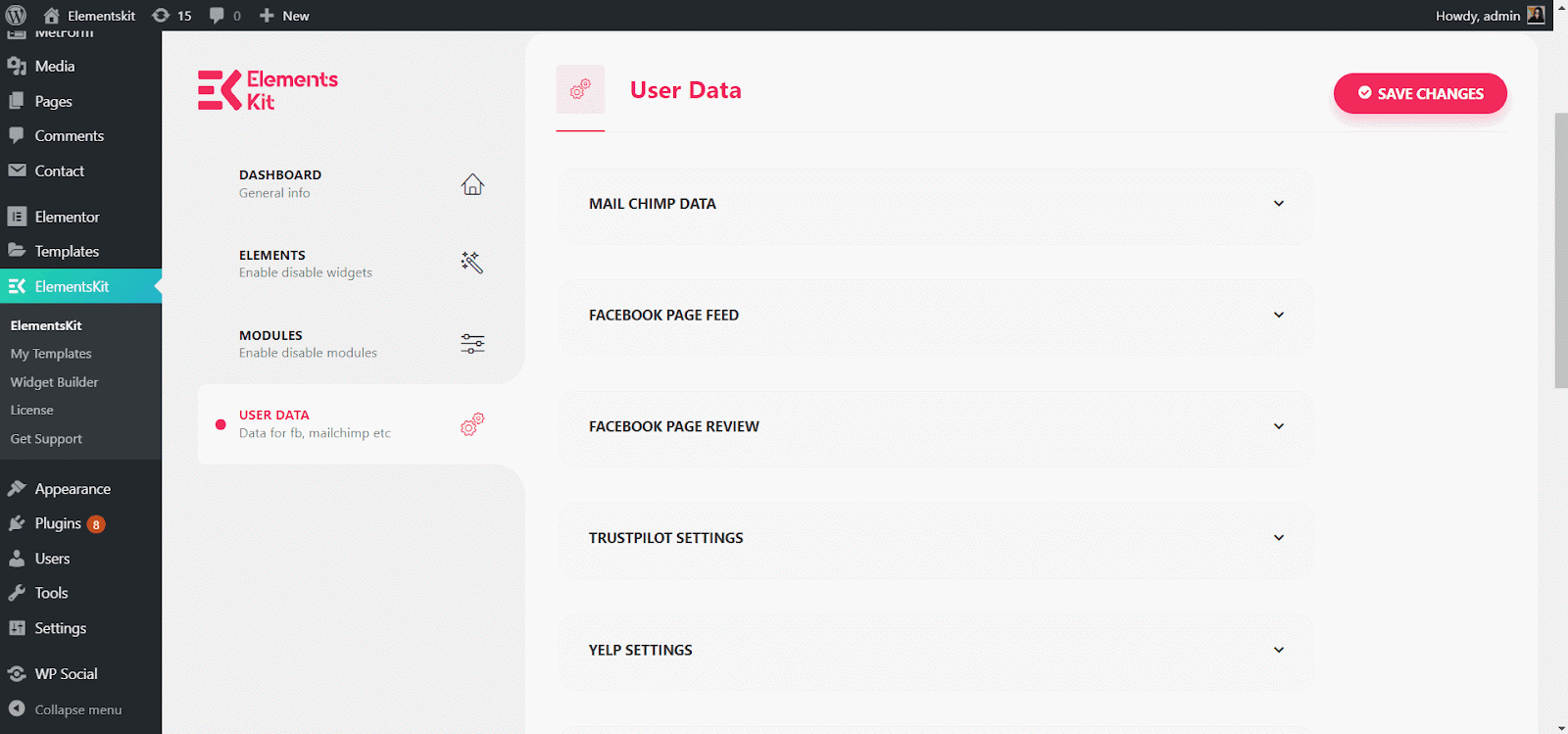The width and height of the screenshot is (1568, 734).
Task: Click the WP Social icon
Action: point(17,673)
